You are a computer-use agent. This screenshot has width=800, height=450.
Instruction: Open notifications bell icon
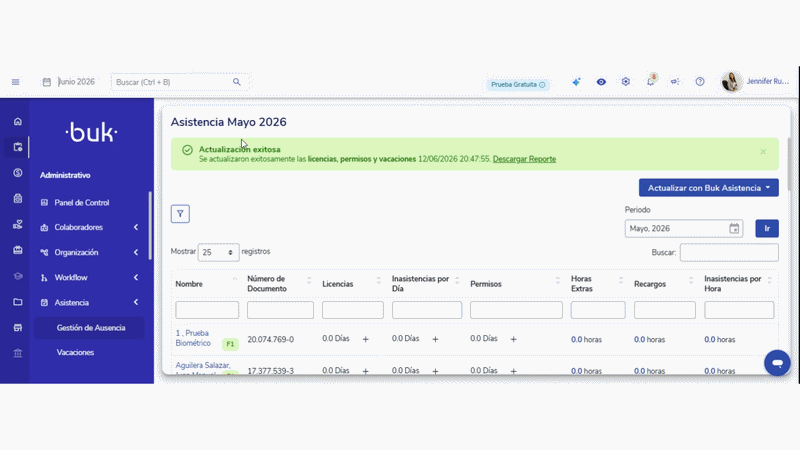[651, 81]
